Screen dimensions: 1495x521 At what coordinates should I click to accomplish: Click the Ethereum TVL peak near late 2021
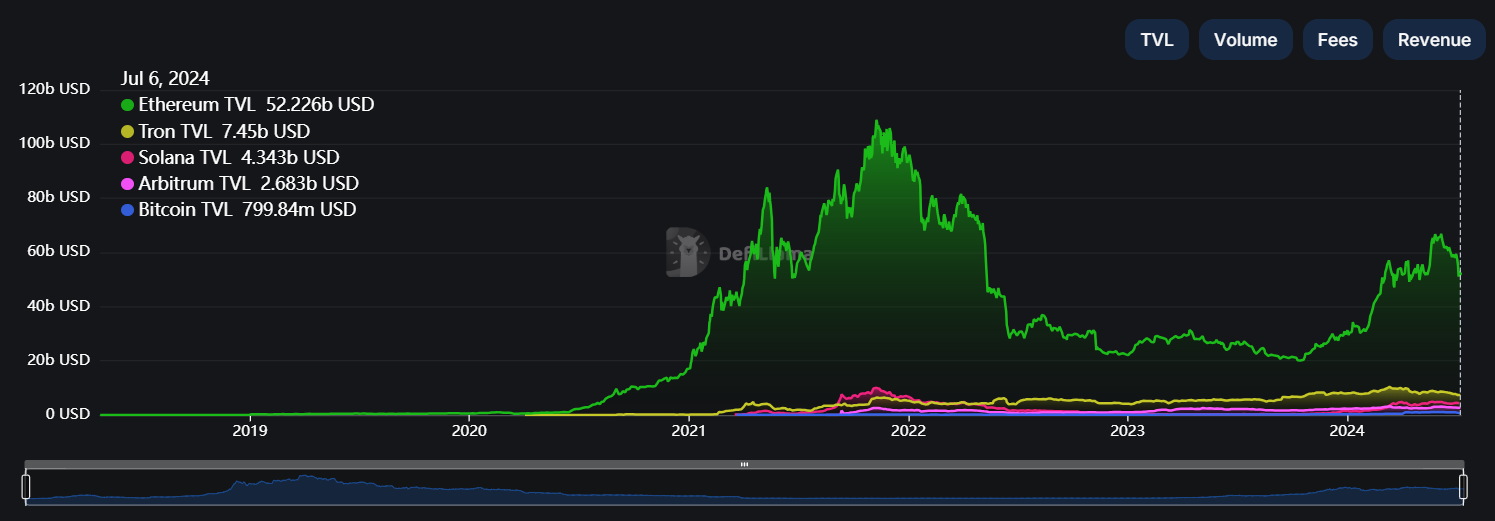[x=876, y=122]
